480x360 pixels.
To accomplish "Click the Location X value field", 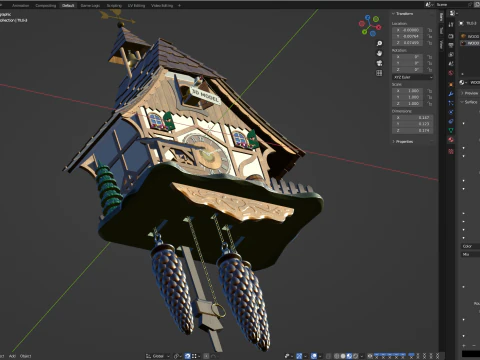I will point(408,30).
